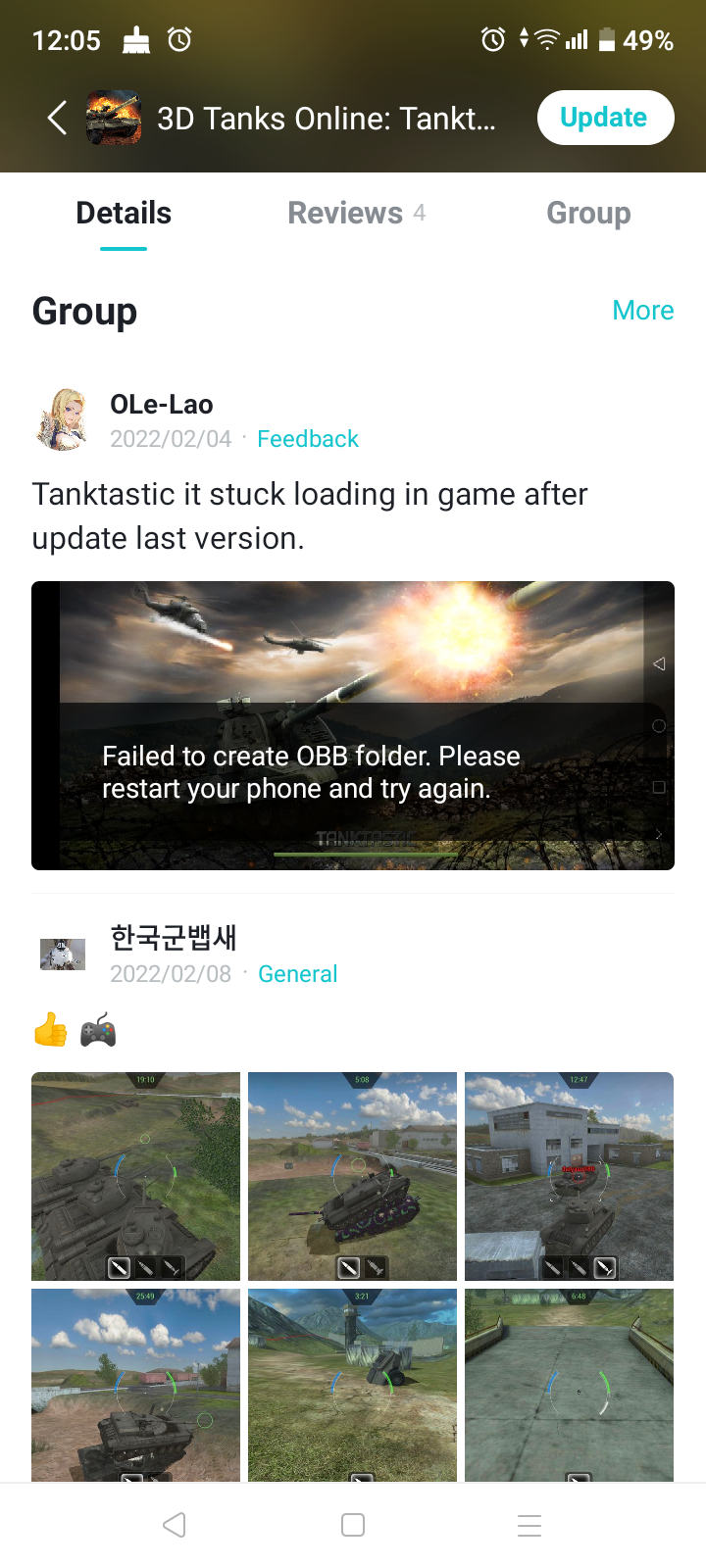
Task: Switch to the Group tab
Action: [588, 213]
